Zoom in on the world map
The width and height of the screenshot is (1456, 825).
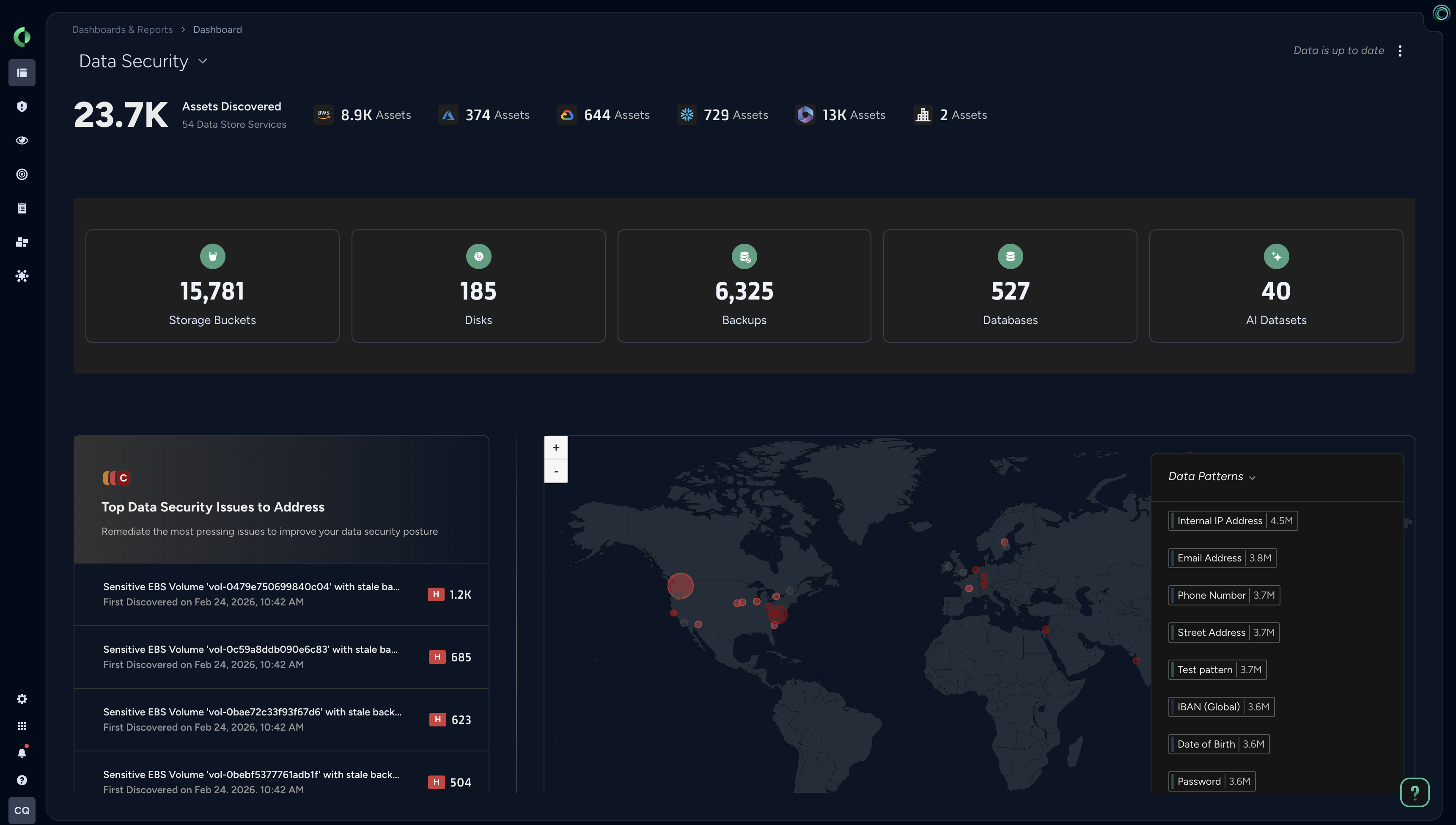click(x=556, y=447)
